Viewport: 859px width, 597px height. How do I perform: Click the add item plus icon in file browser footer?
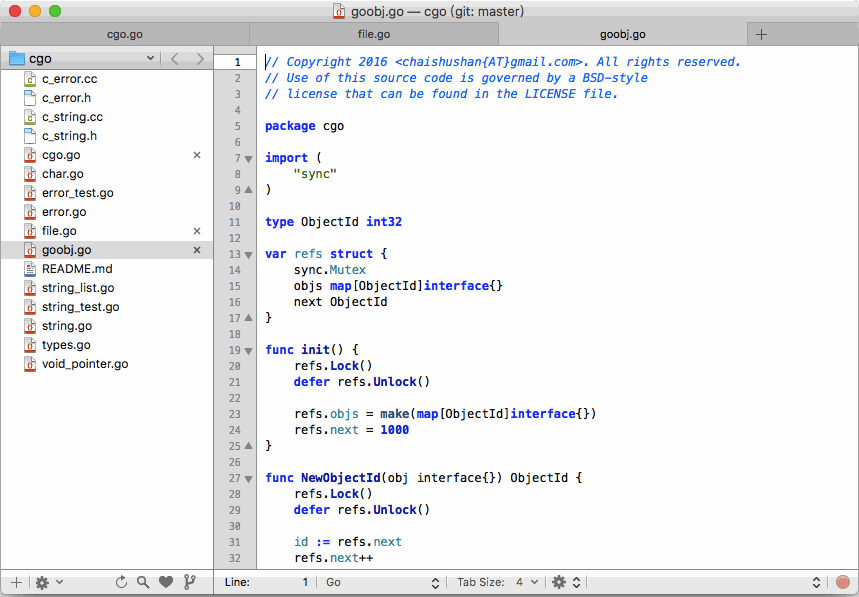[x=16, y=582]
